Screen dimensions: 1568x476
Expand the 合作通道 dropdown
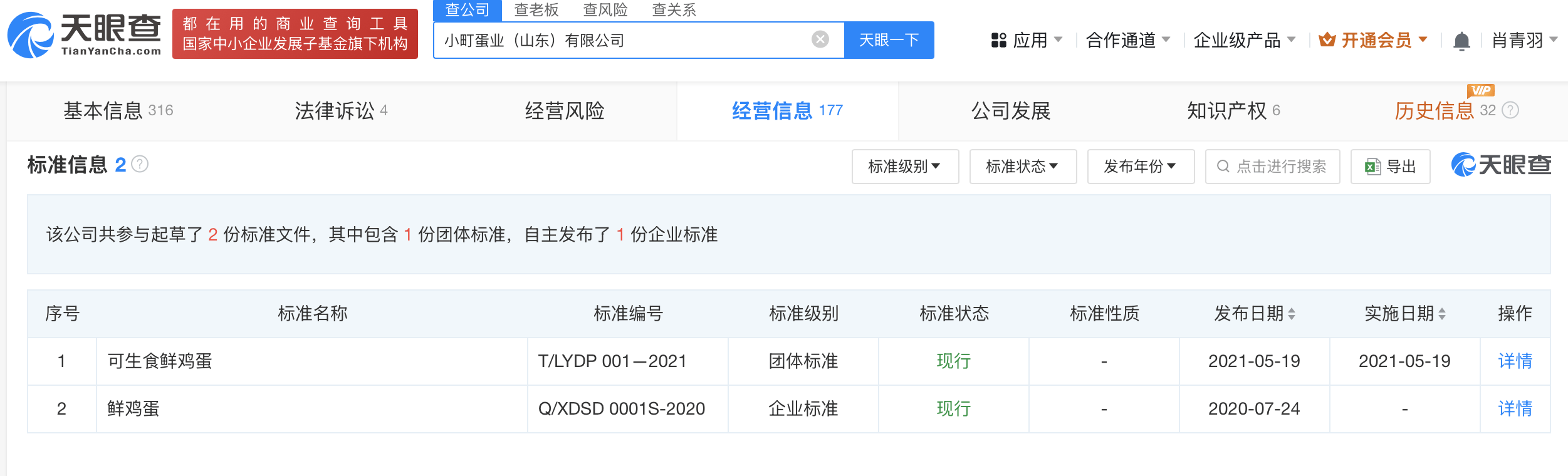[x=1166, y=39]
